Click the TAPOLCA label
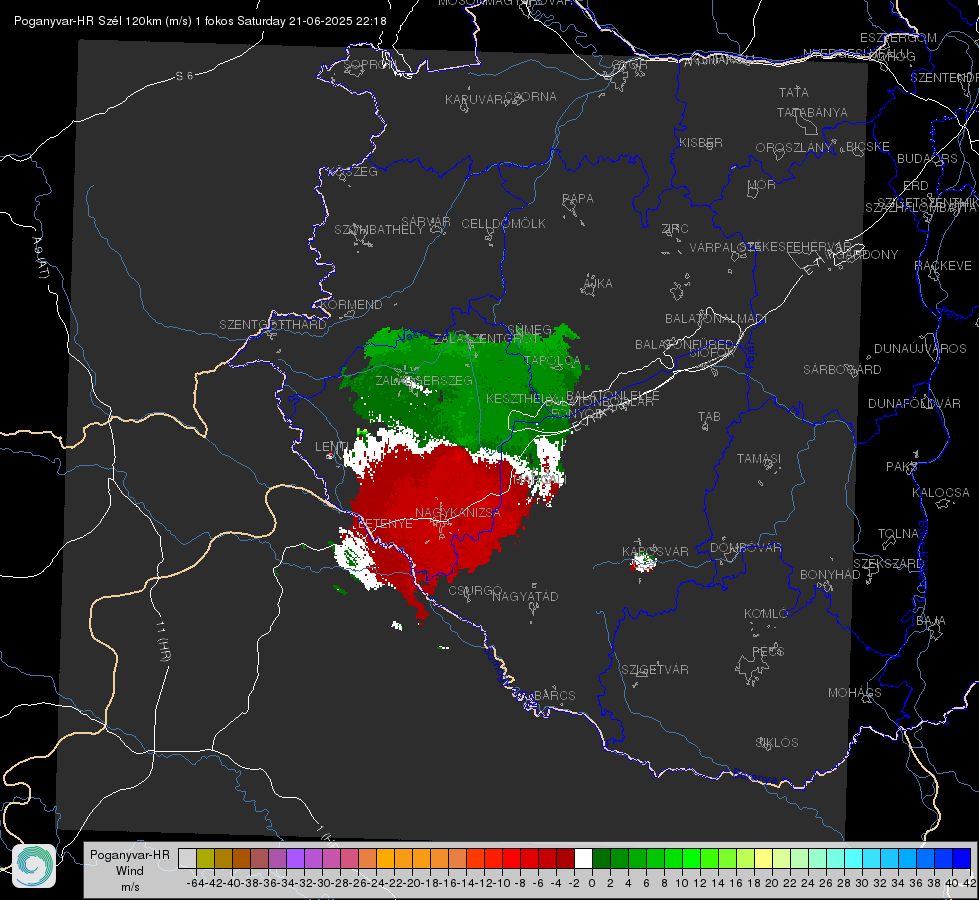This screenshot has width=979, height=900. coord(553,361)
